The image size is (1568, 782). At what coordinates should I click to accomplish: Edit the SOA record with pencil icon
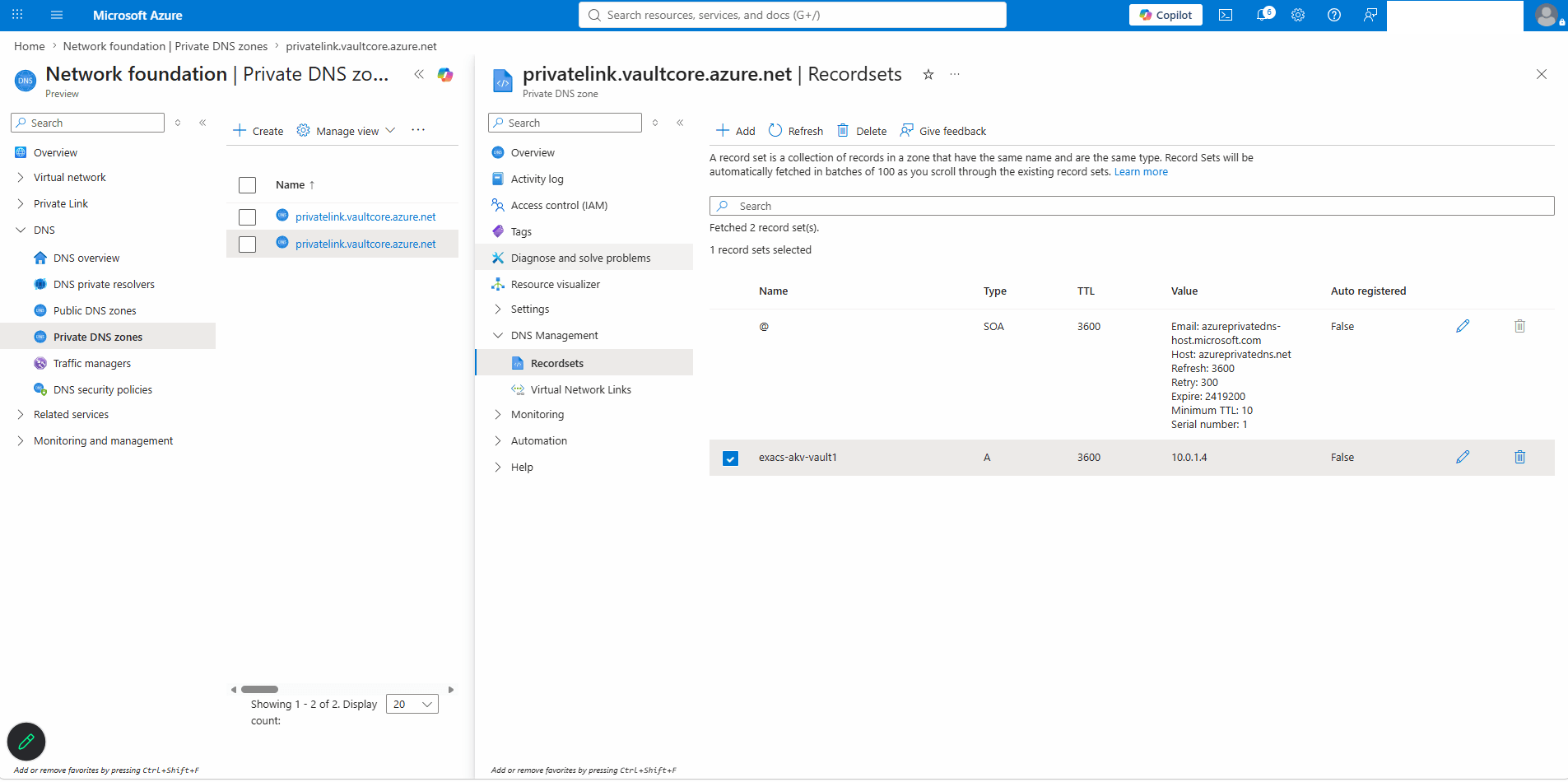[x=1463, y=326]
